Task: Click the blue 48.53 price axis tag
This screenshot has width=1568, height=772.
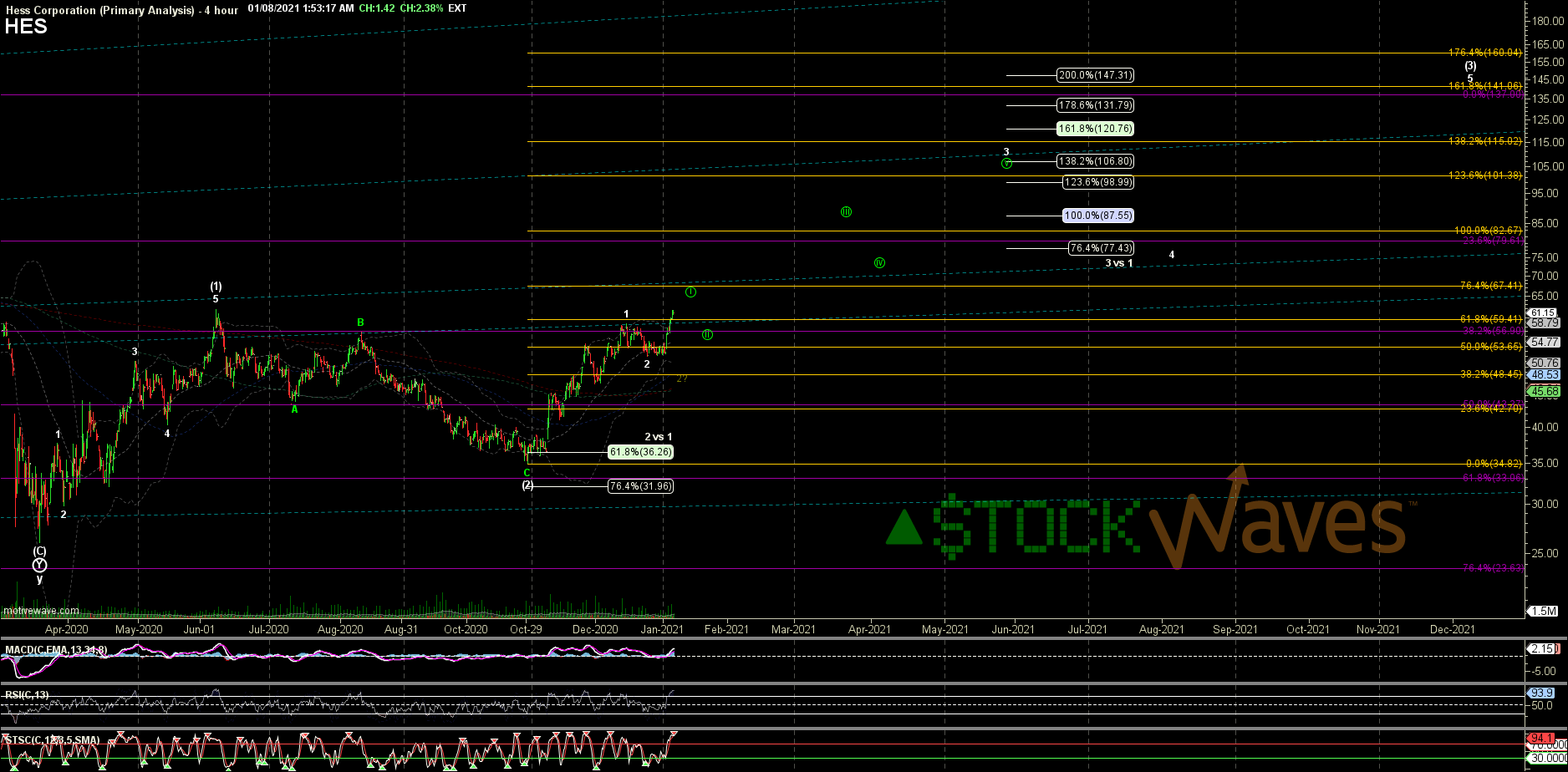Action: coord(1543,374)
